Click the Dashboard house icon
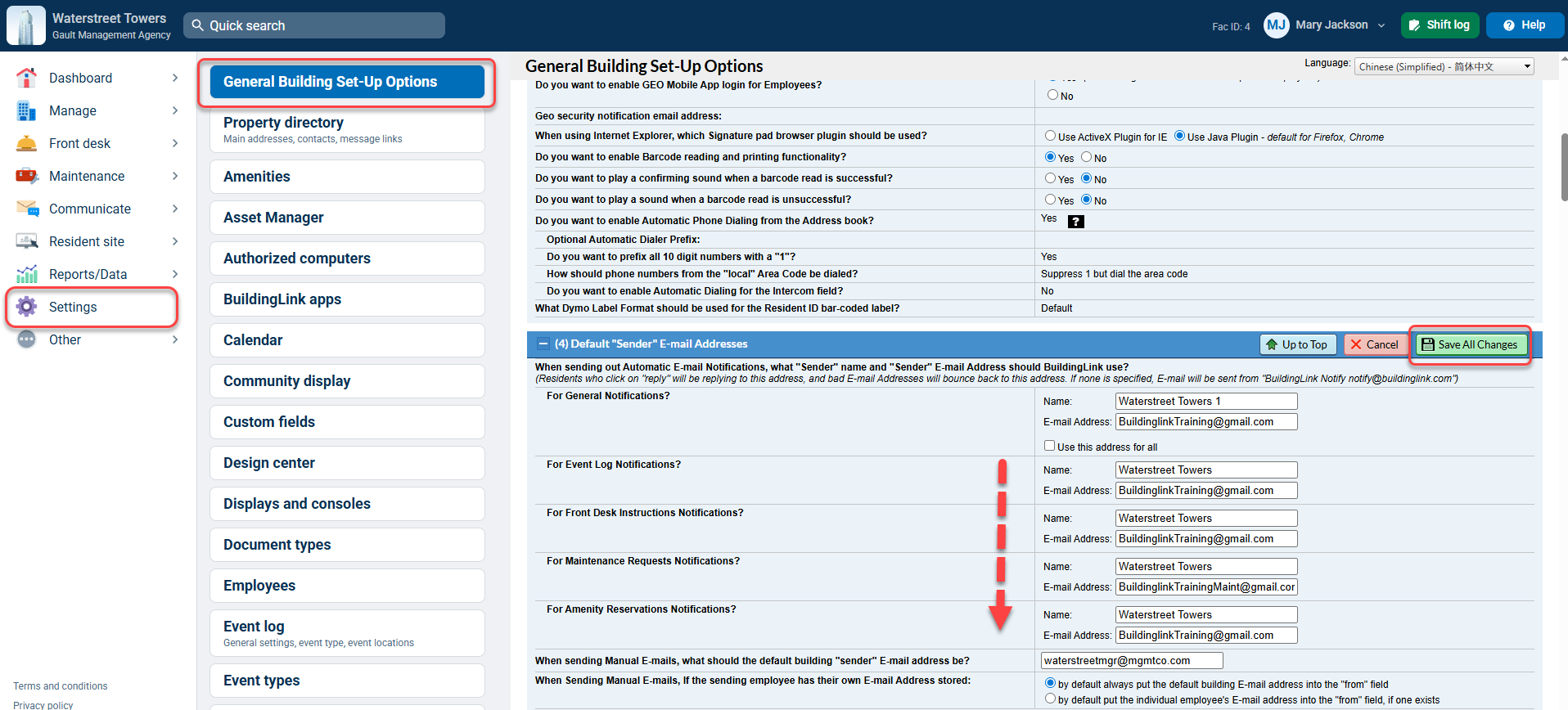The width and height of the screenshot is (1568, 710). (x=26, y=78)
